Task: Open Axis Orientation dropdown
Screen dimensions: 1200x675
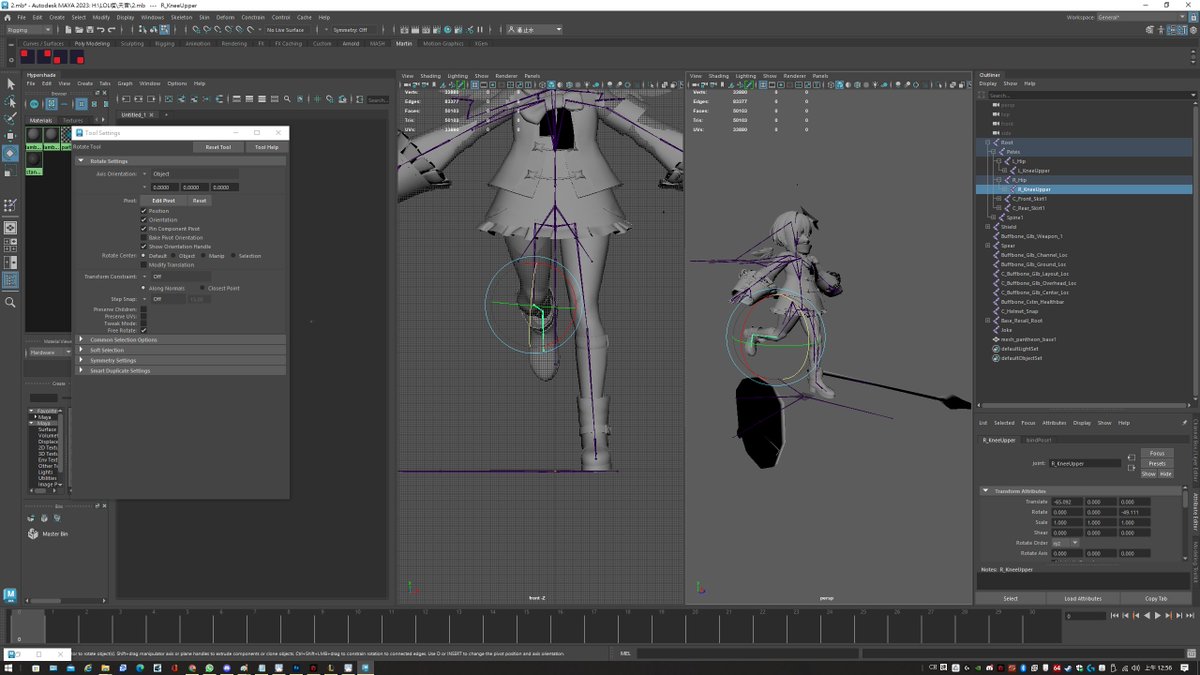Action: pyautogui.click(x=144, y=174)
